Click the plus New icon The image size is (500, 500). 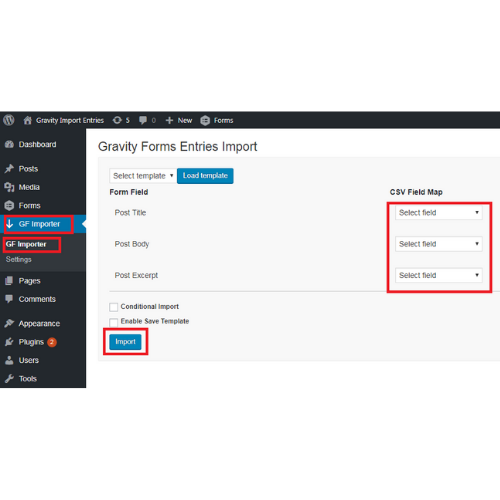169,120
